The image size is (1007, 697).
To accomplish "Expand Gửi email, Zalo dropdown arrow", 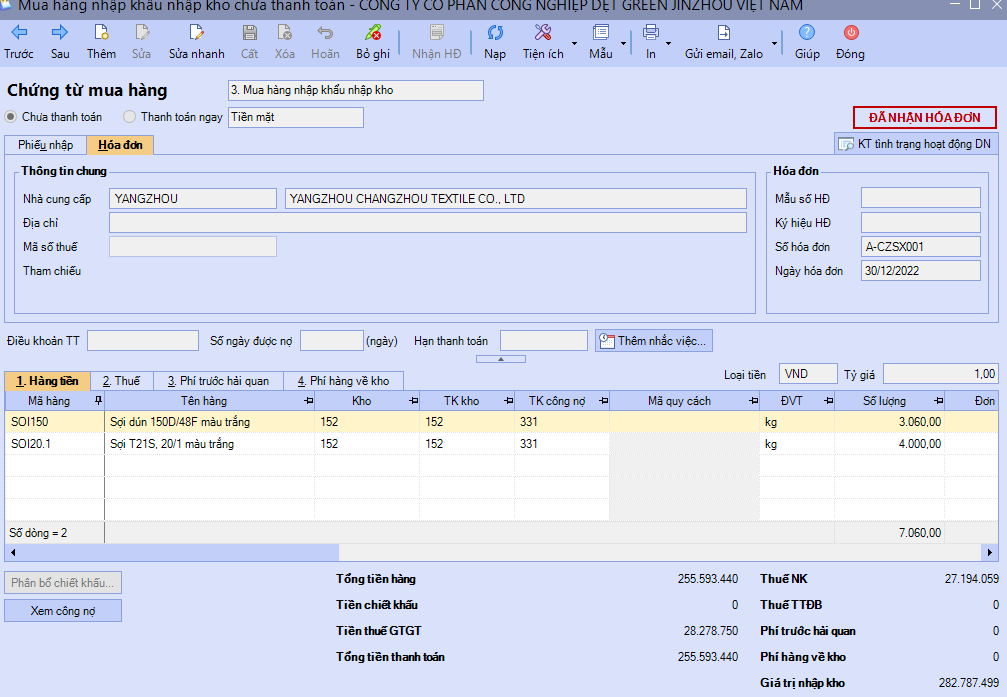I will click(774, 44).
